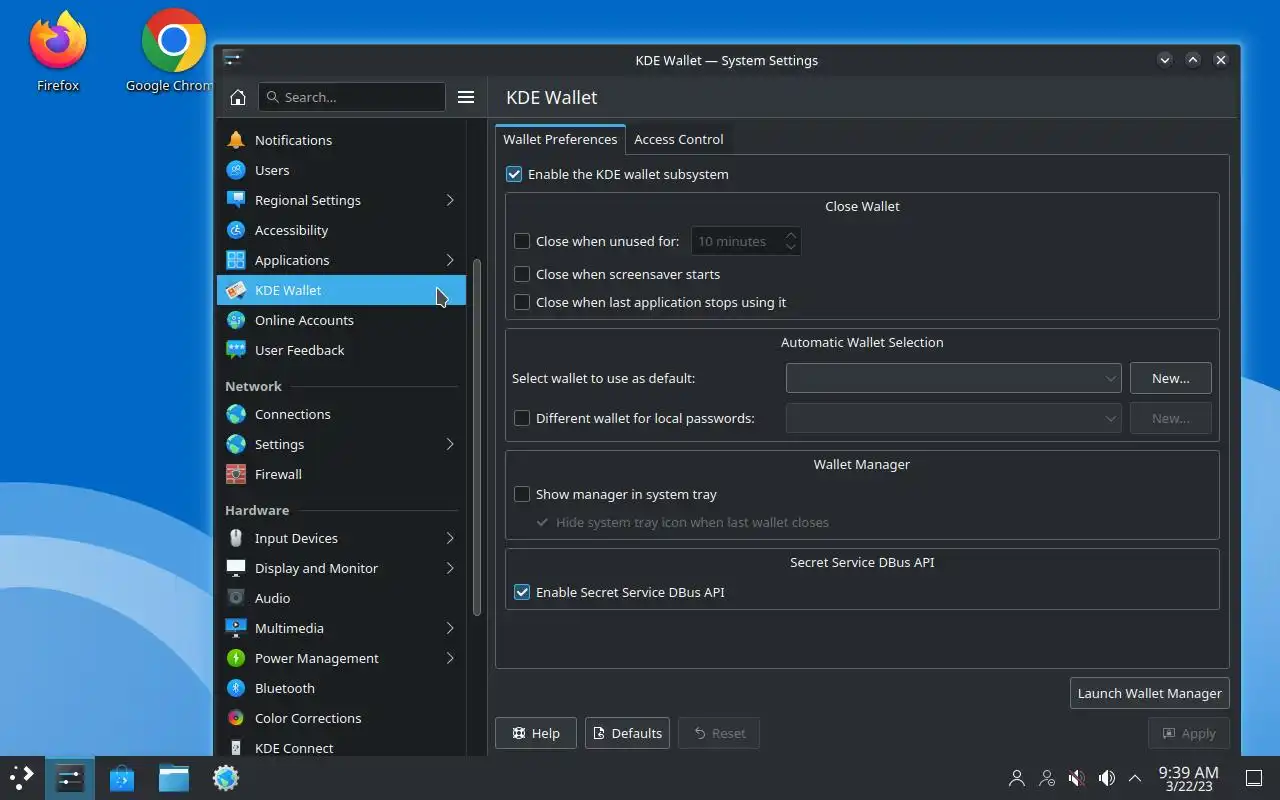This screenshot has width=1280, height=800.
Task: Open the System Settings taskbar entry
Action: [x=70, y=778]
